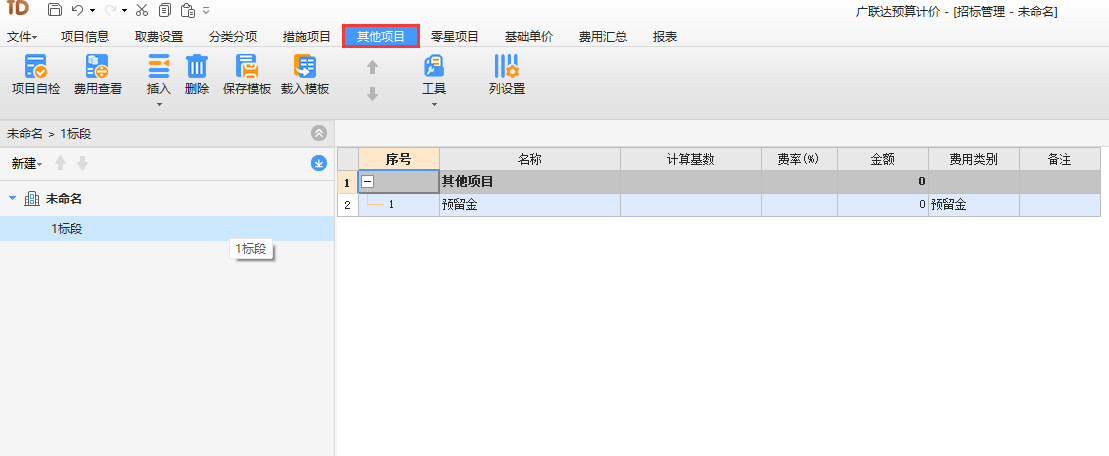Click the Undo arrow icon
The image size is (1109, 456).
[x=78, y=10]
